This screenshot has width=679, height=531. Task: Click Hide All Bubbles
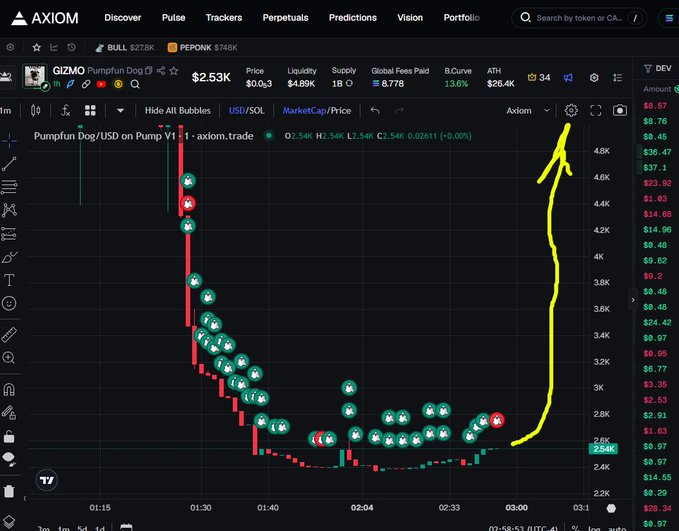click(178, 110)
